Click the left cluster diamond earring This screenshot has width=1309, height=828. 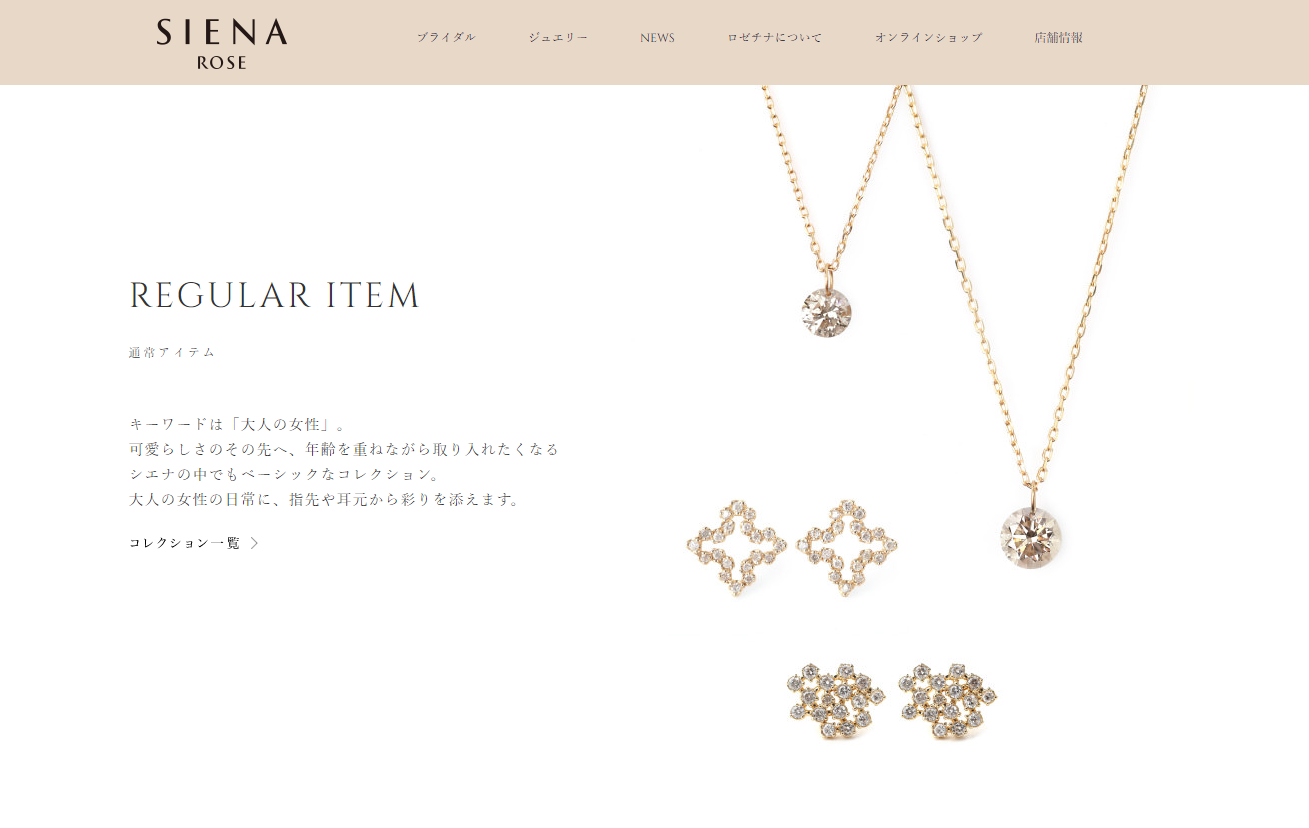(836, 700)
